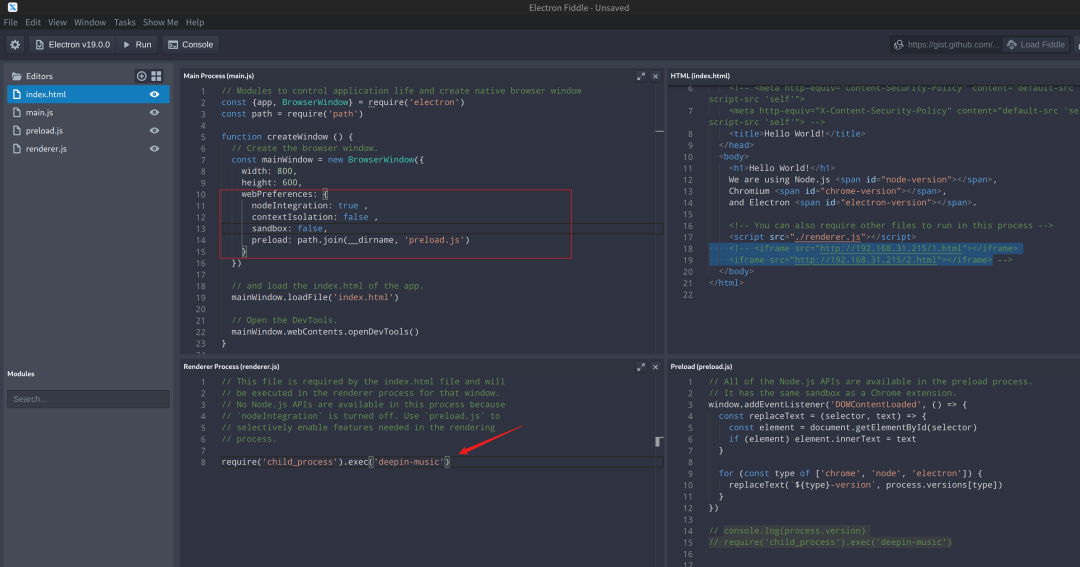
Task: Reset editor layout with grid icon
Action: 156,76
